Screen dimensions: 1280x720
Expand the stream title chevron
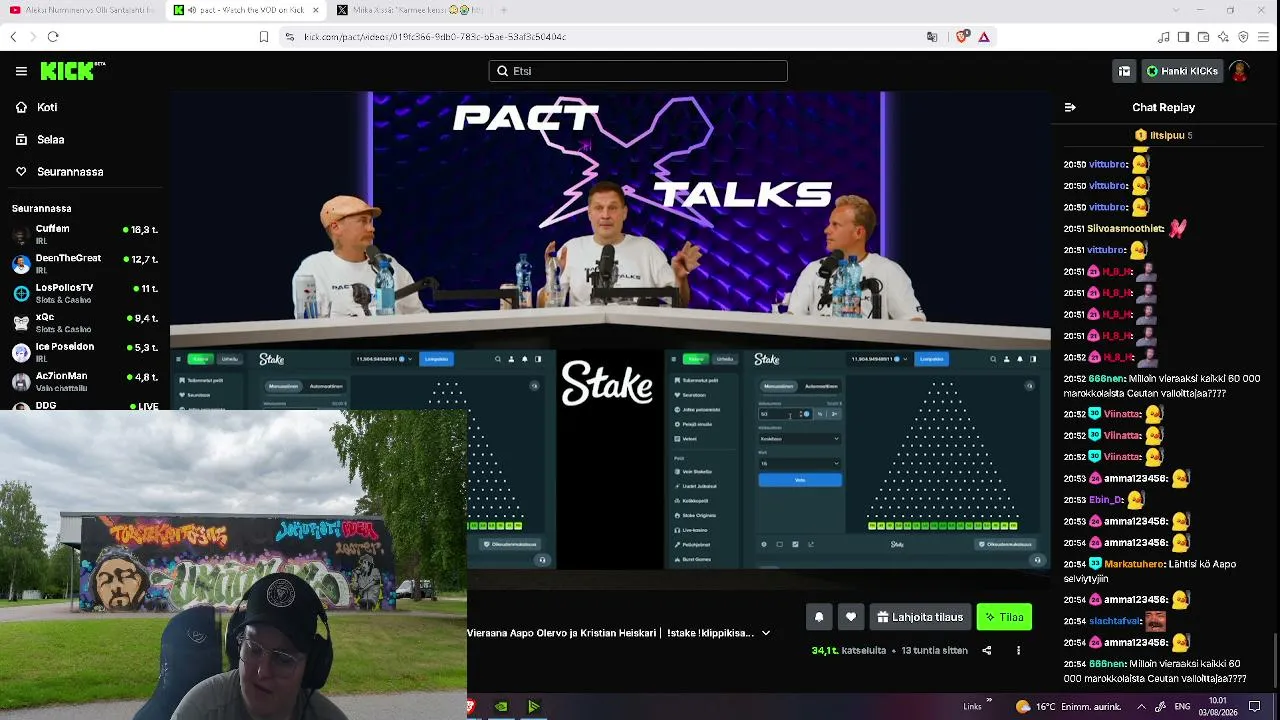point(766,633)
